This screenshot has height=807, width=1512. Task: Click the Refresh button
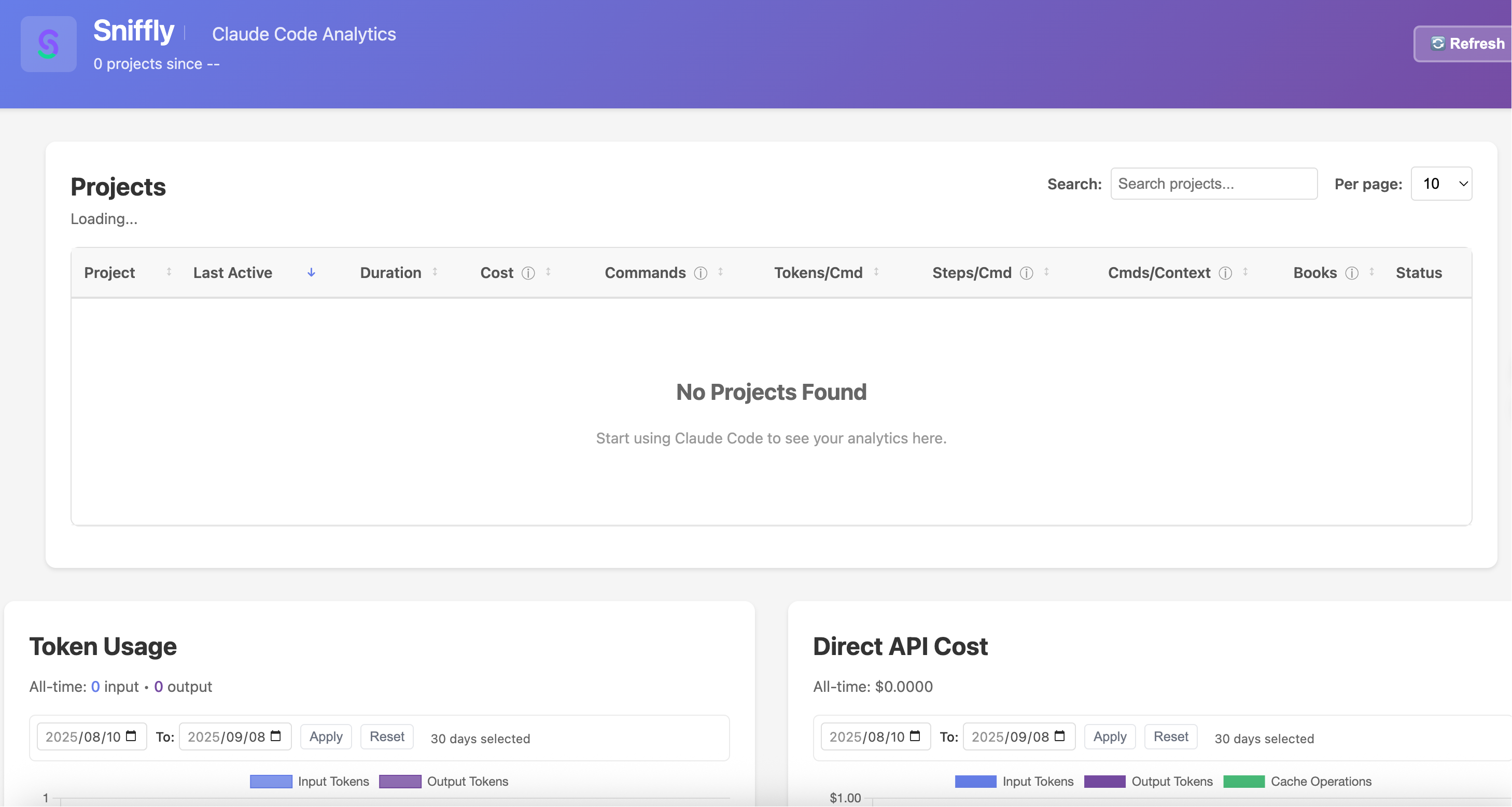click(1463, 44)
